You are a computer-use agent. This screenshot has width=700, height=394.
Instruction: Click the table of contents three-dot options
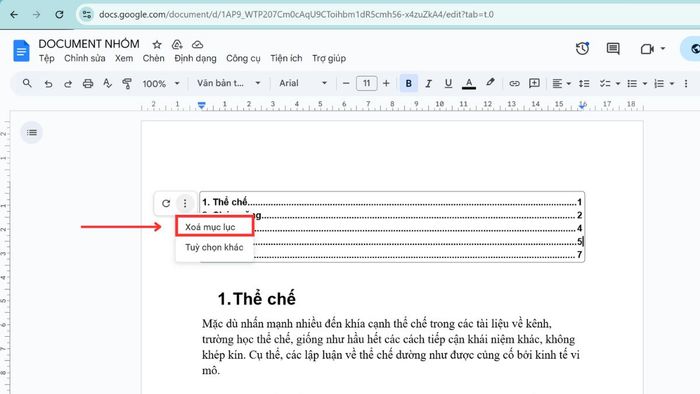(185, 203)
